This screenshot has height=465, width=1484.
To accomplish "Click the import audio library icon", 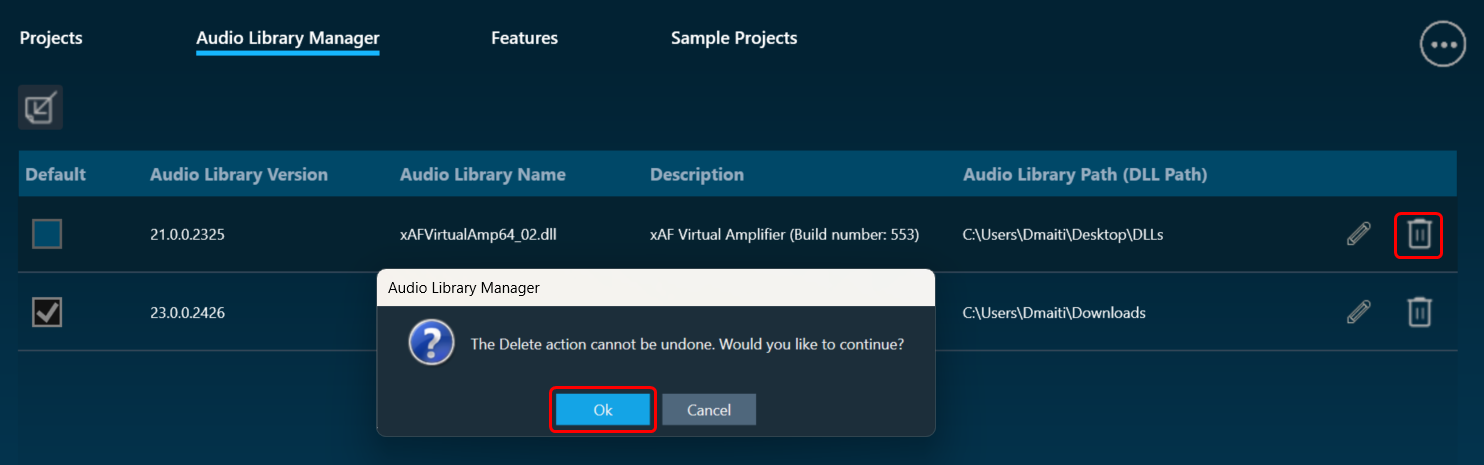I will [41, 107].
